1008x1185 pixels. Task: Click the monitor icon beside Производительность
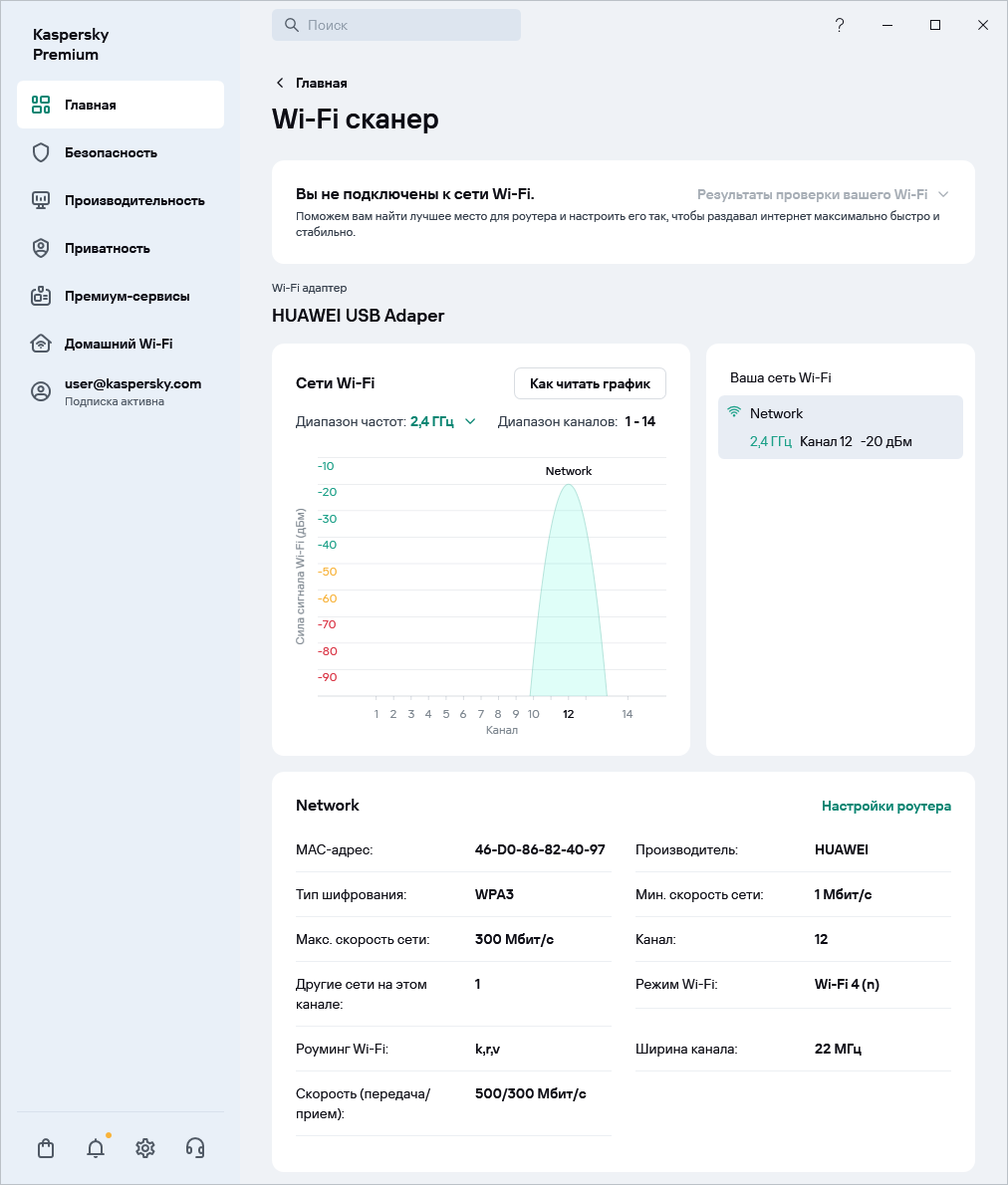[x=41, y=200]
